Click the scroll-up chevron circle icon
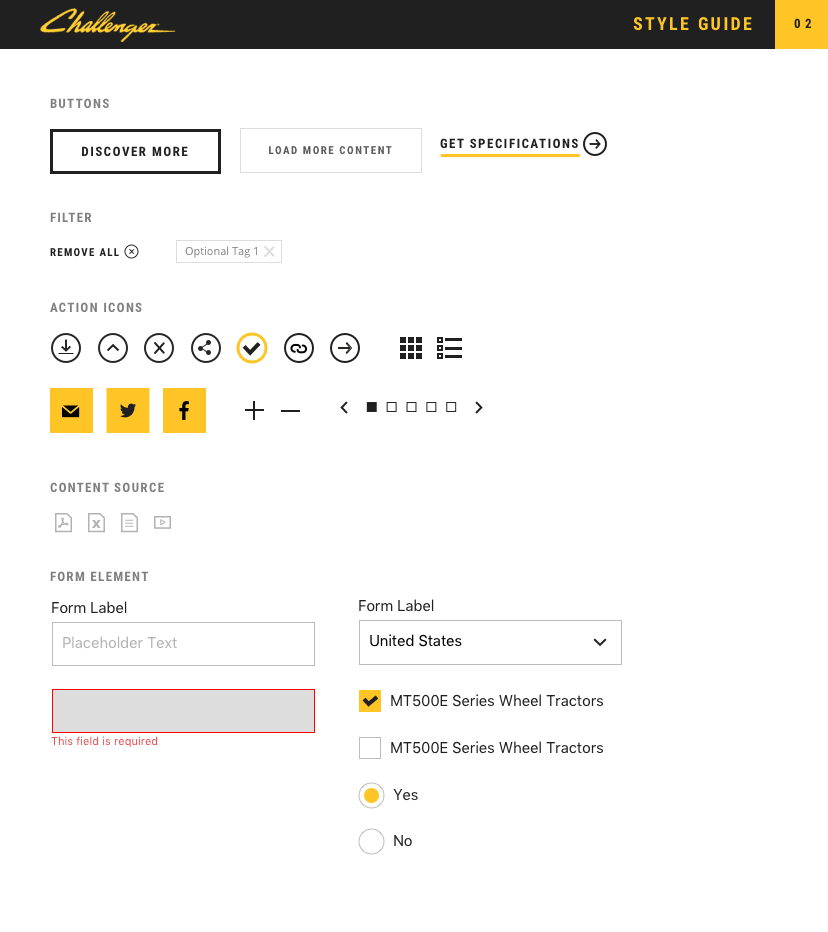This screenshot has height=932, width=828. tap(113, 348)
